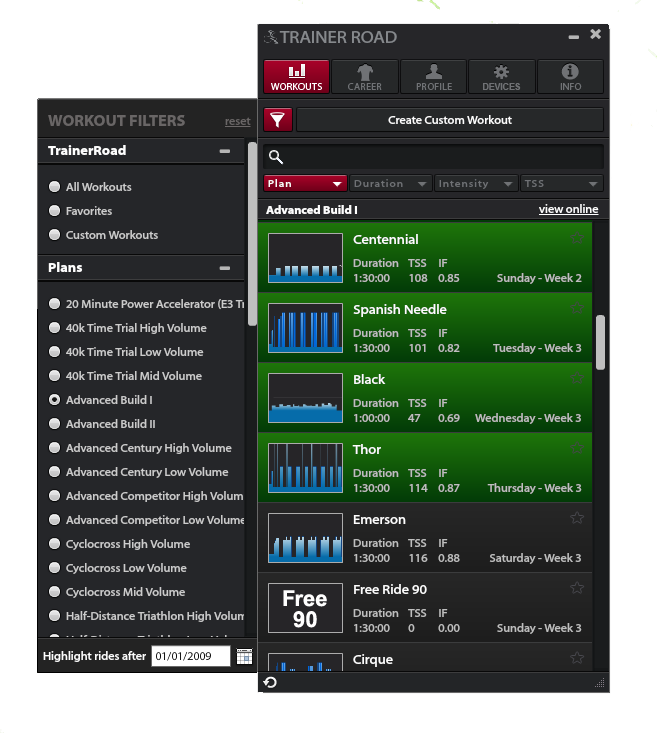The width and height of the screenshot is (657, 733).
Task: Click the search magnifier icon
Action: [276, 157]
